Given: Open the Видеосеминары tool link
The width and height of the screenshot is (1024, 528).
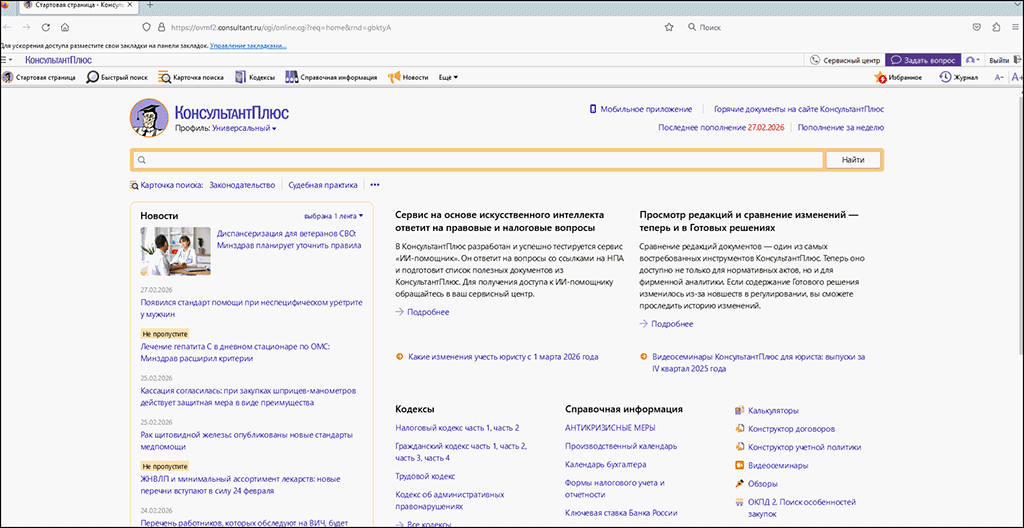Looking at the screenshot, I should 775,465.
